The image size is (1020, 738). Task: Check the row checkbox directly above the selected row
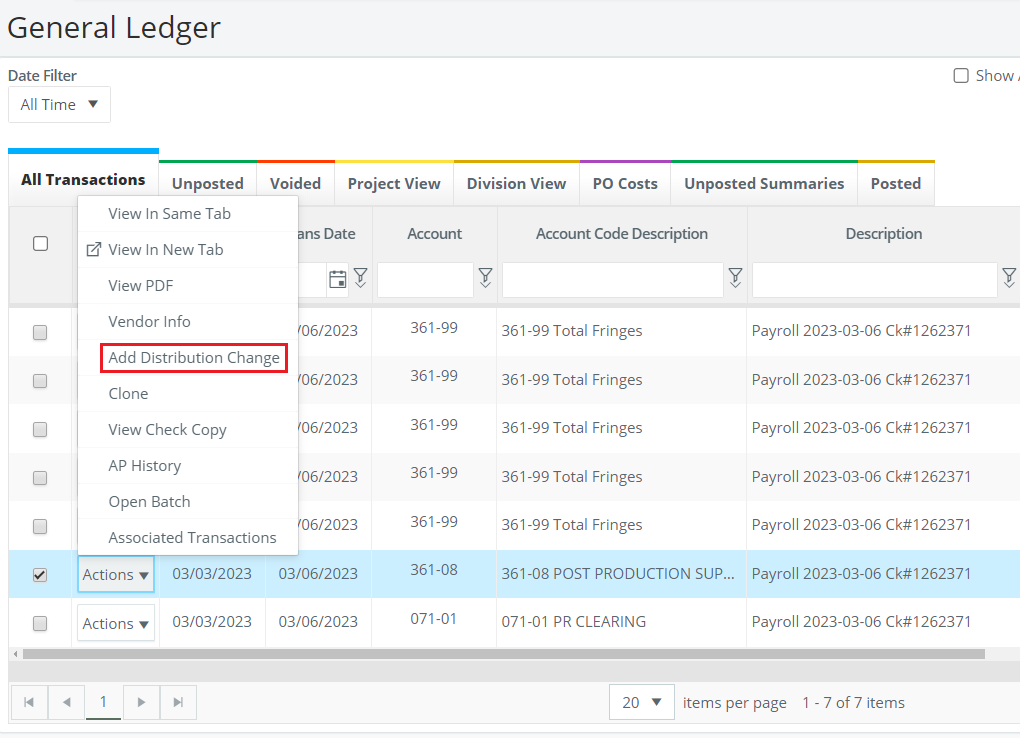point(40,526)
